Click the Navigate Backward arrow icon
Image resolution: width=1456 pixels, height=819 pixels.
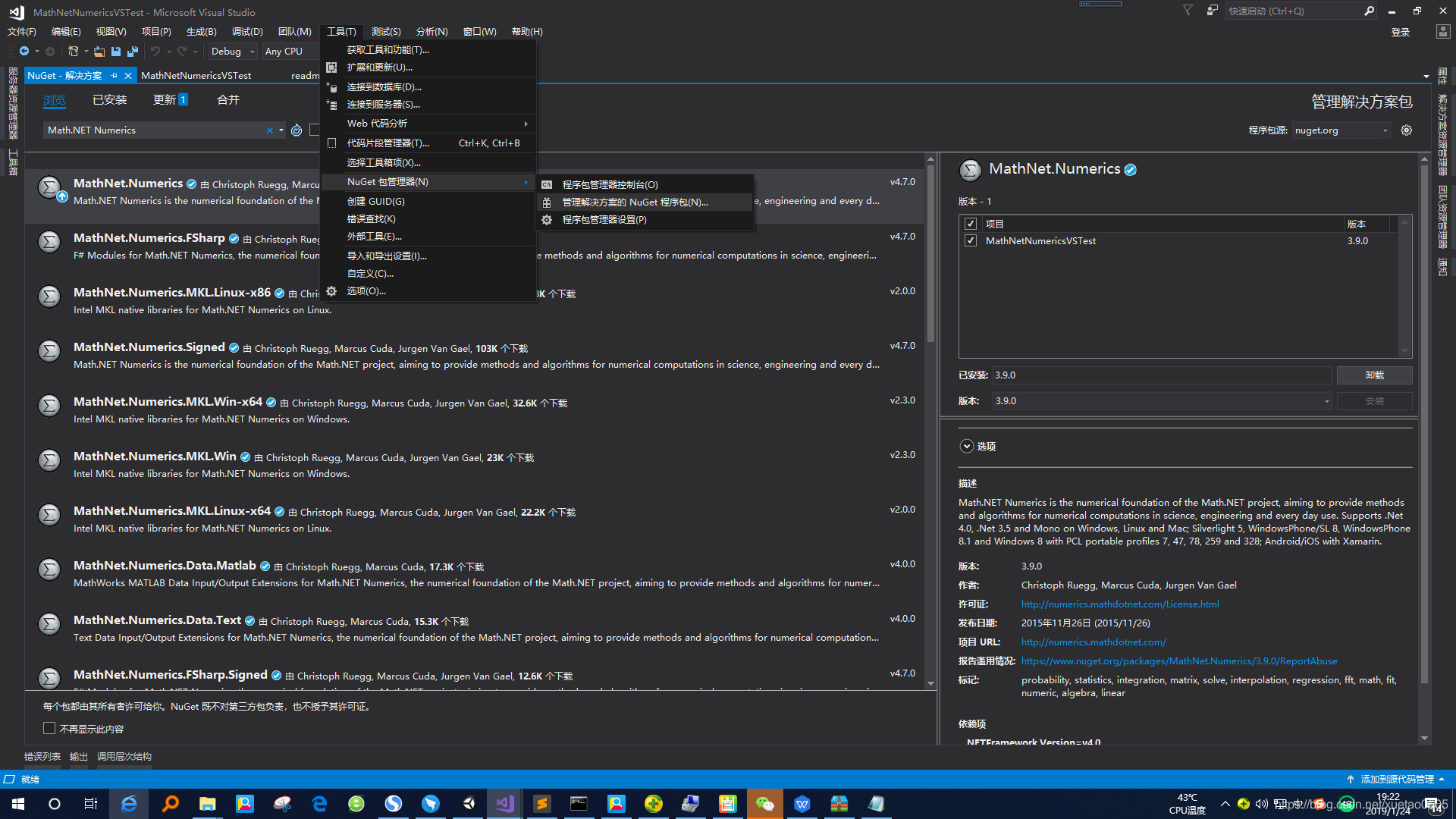pyautogui.click(x=24, y=51)
